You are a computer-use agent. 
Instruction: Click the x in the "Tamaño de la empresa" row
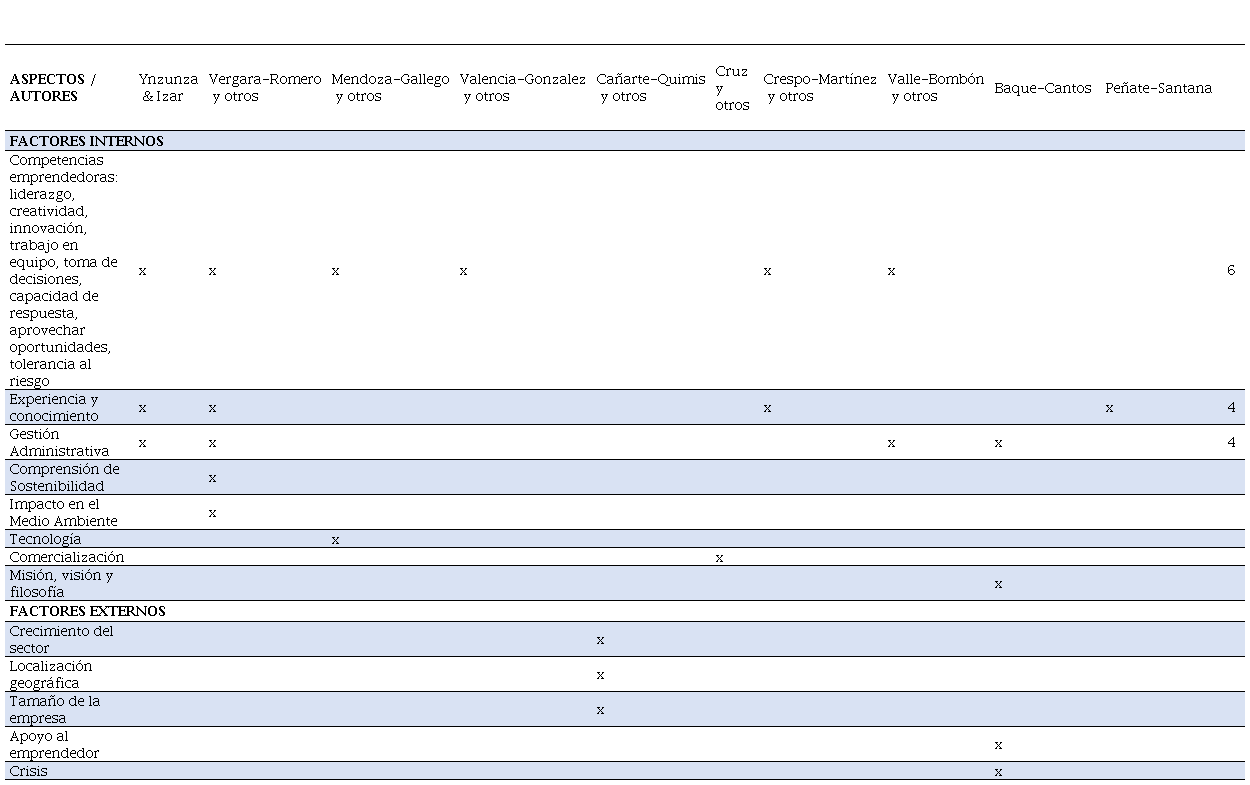tap(600, 710)
